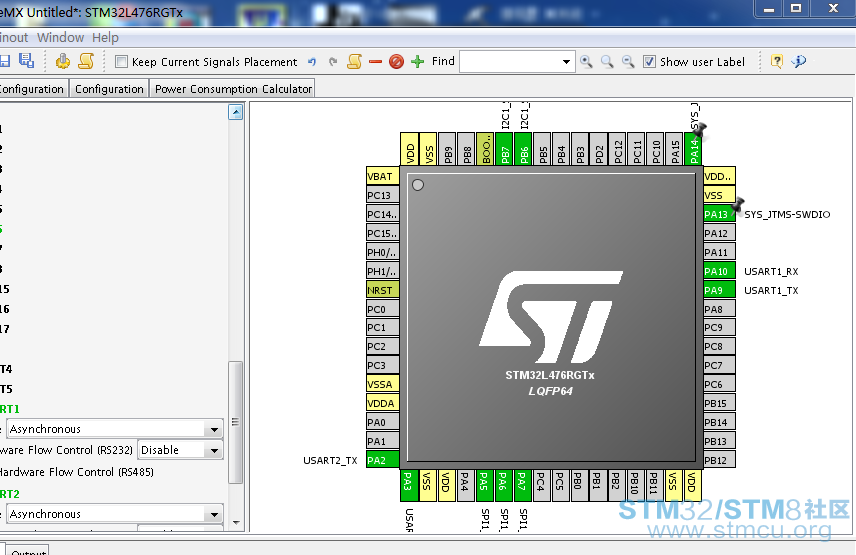Click the red minus collapse icon
The image size is (856, 555).
coord(376,62)
